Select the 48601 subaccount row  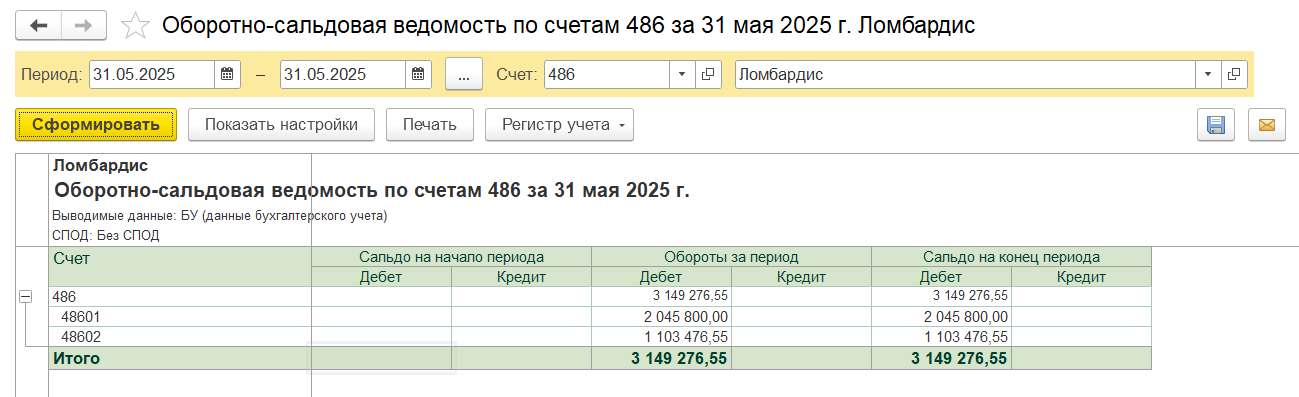coord(600,317)
